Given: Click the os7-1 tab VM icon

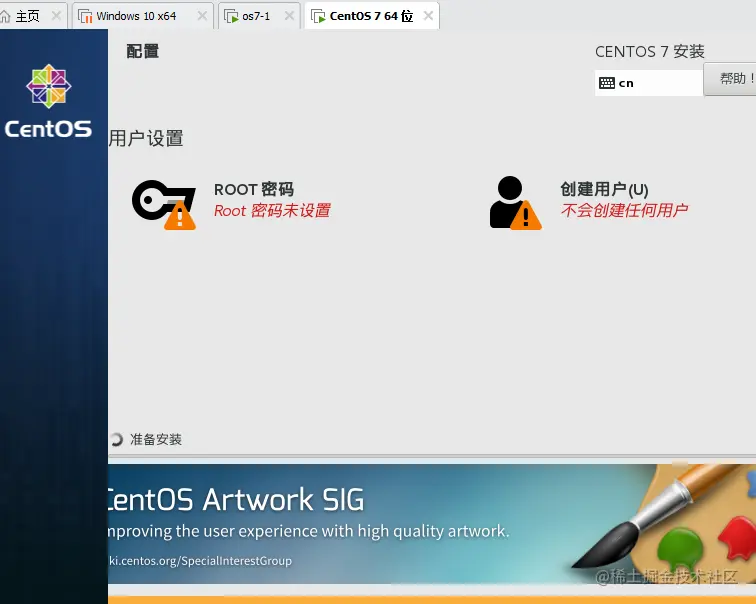Looking at the screenshot, I should coord(231,16).
